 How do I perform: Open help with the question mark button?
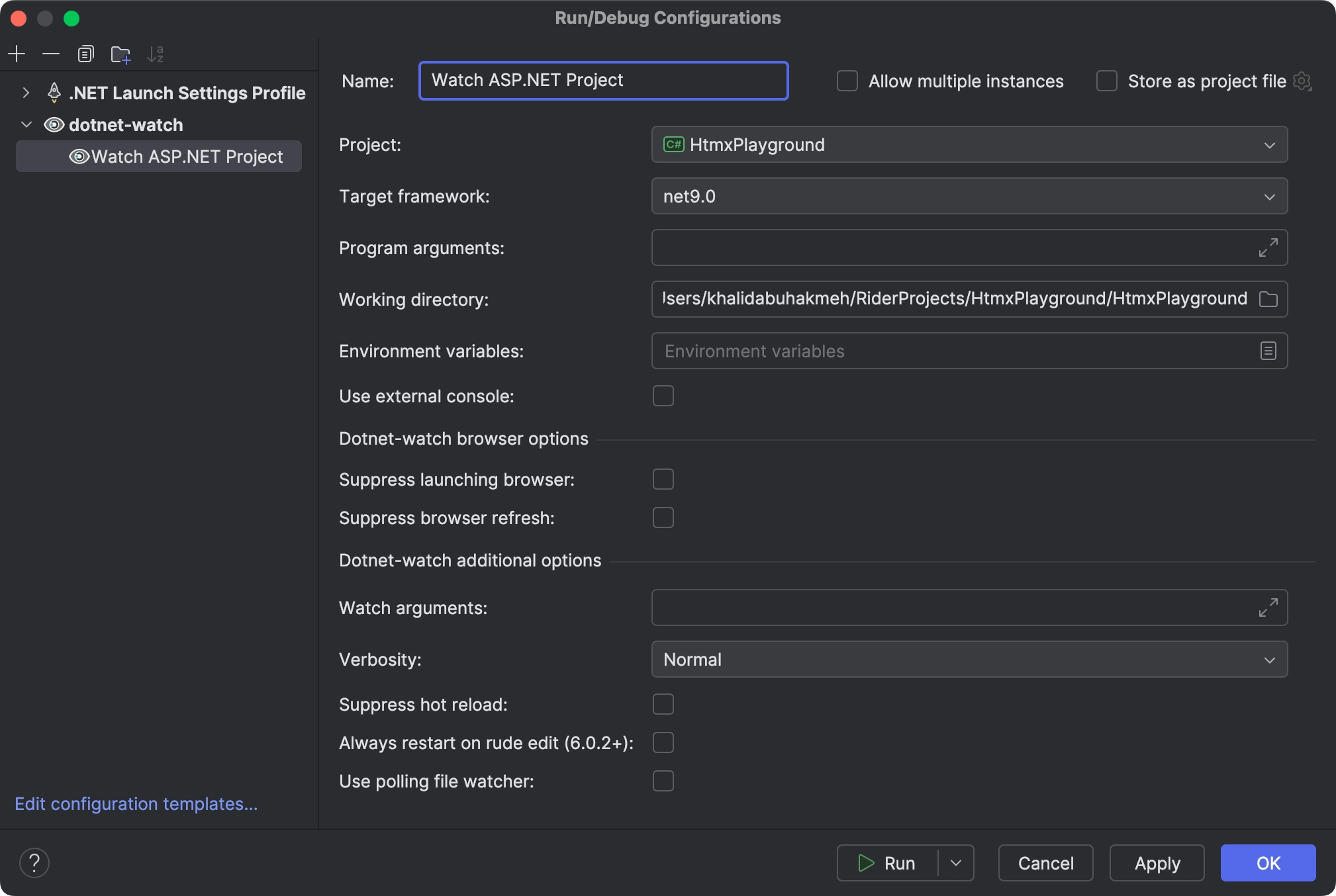pos(34,863)
